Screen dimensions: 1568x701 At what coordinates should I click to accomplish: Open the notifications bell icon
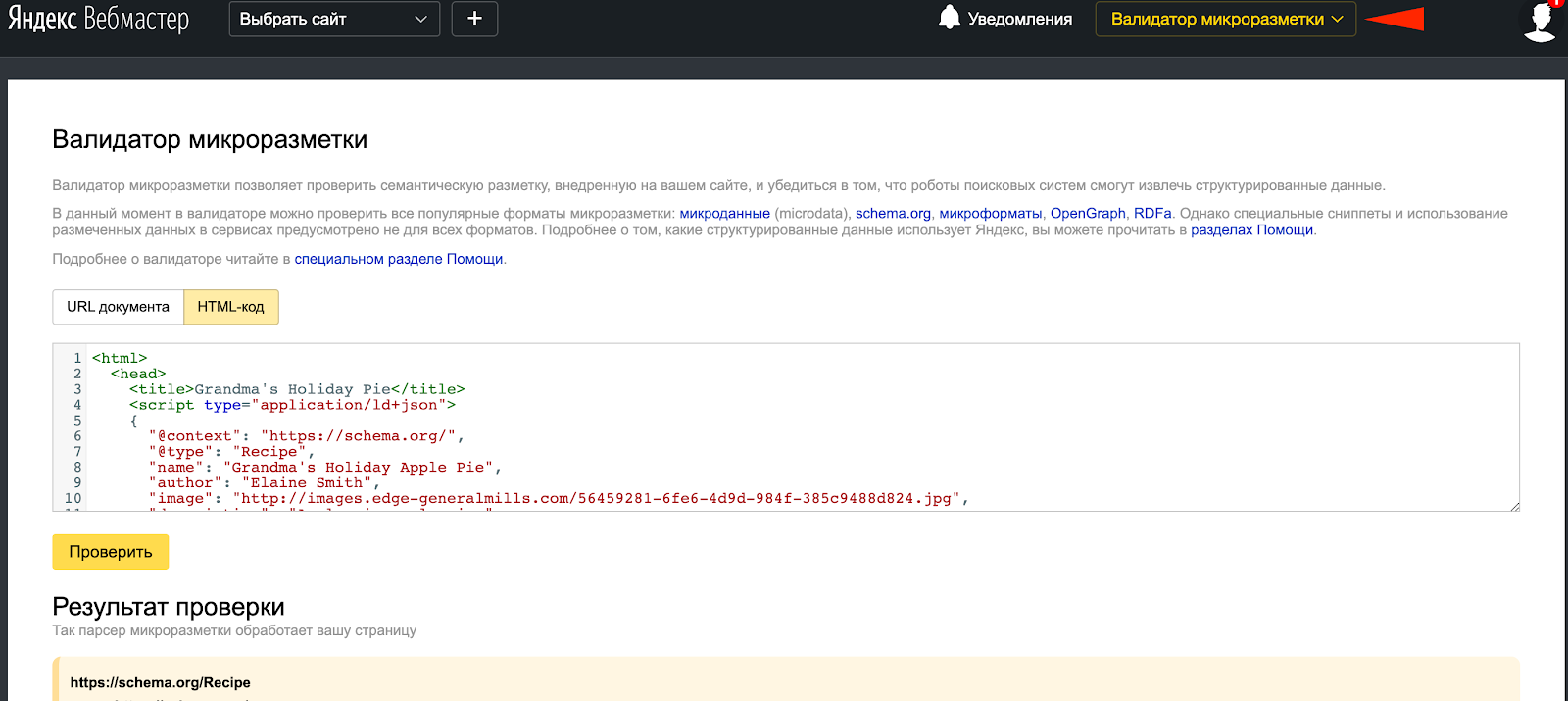[949, 18]
